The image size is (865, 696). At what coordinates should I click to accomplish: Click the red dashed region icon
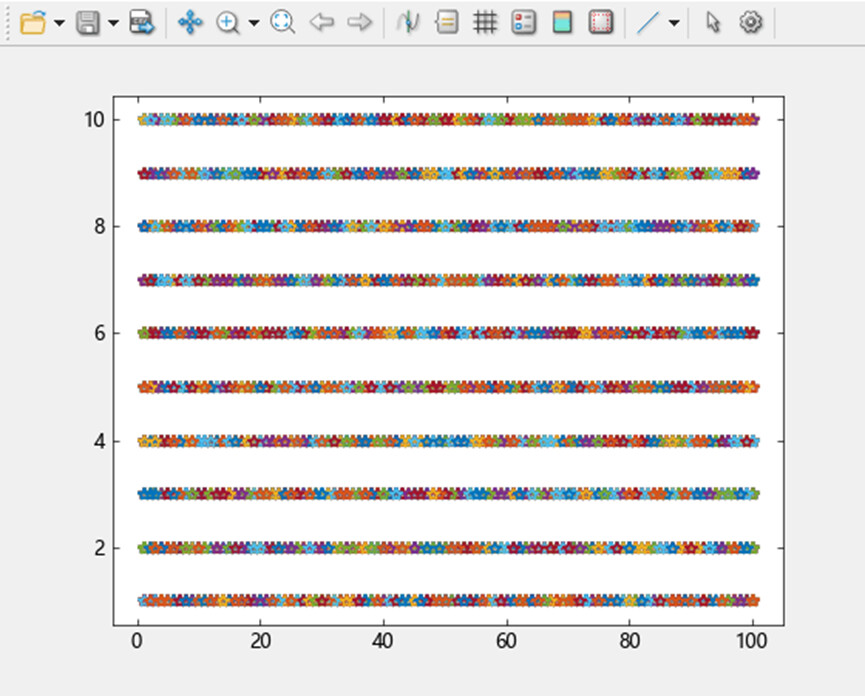[x=601, y=23]
